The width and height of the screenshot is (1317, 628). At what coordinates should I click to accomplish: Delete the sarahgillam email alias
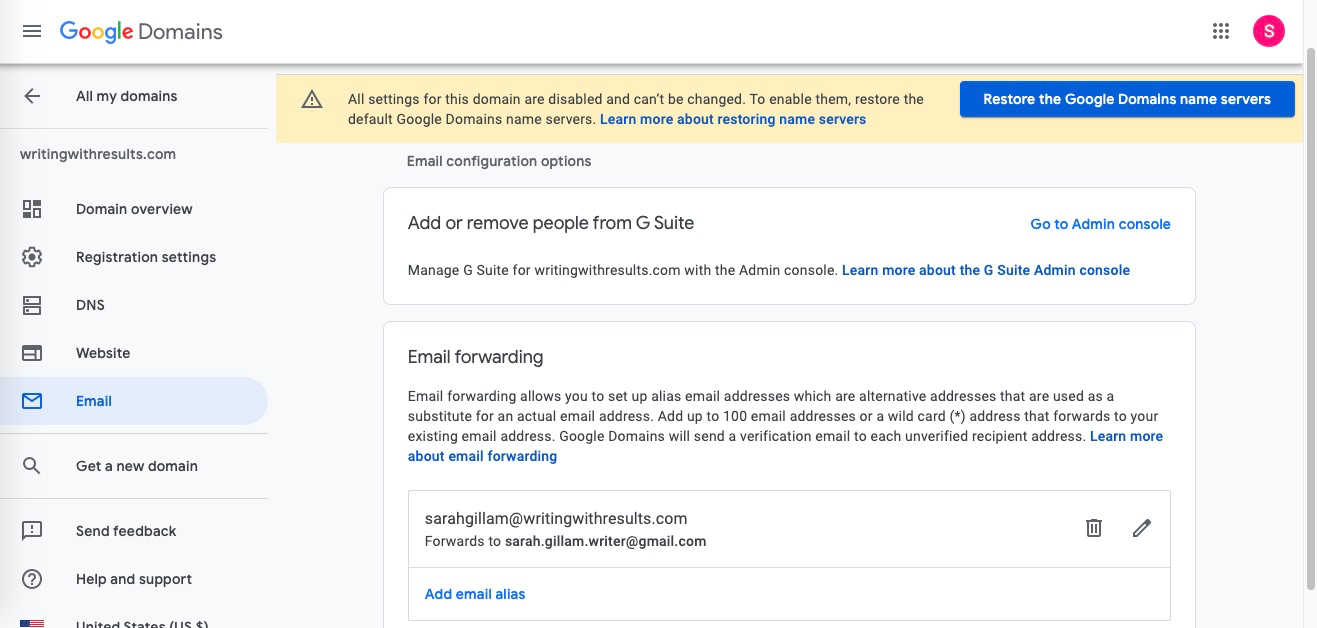[1094, 528]
